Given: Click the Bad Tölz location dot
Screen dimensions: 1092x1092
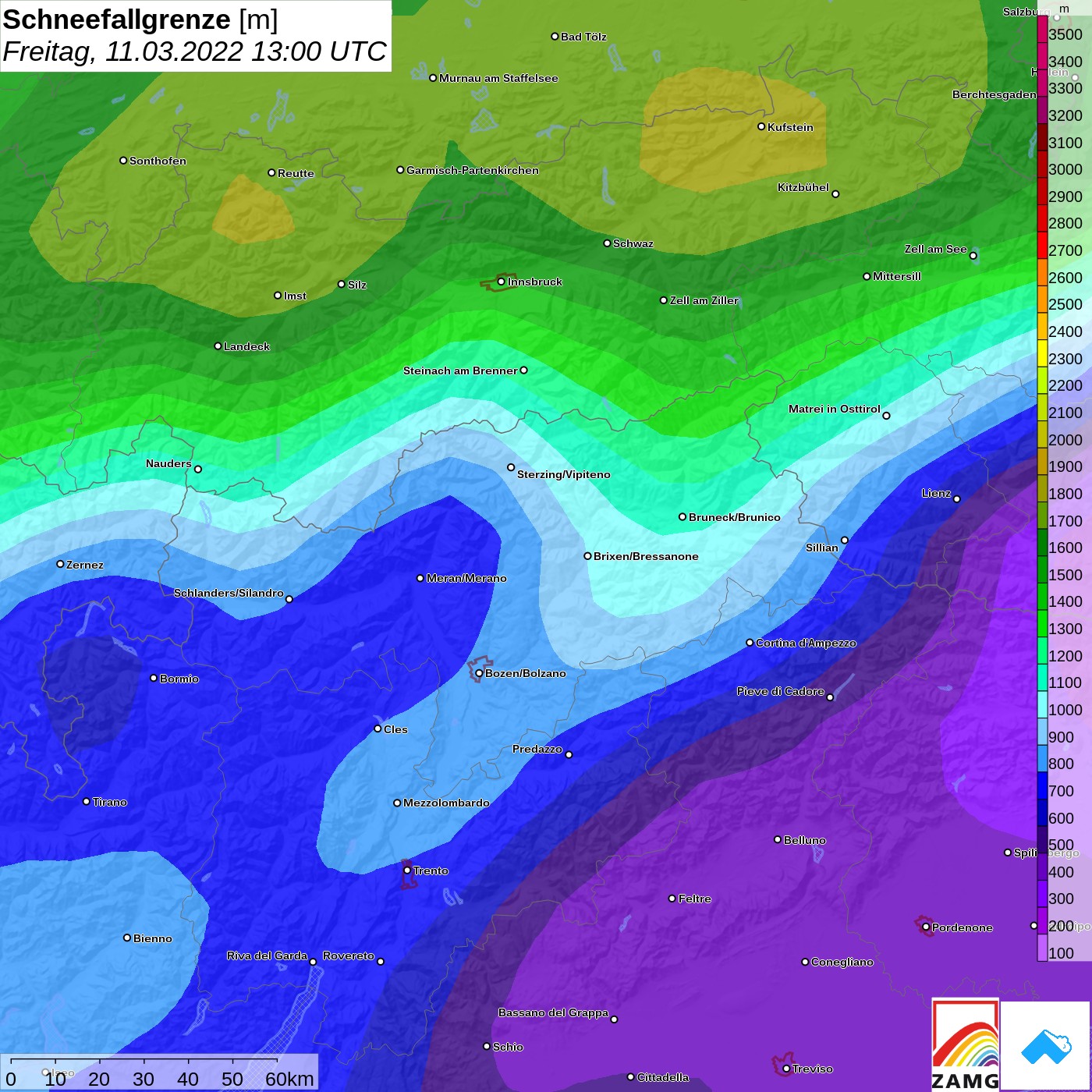Looking at the screenshot, I should click(x=555, y=37).
